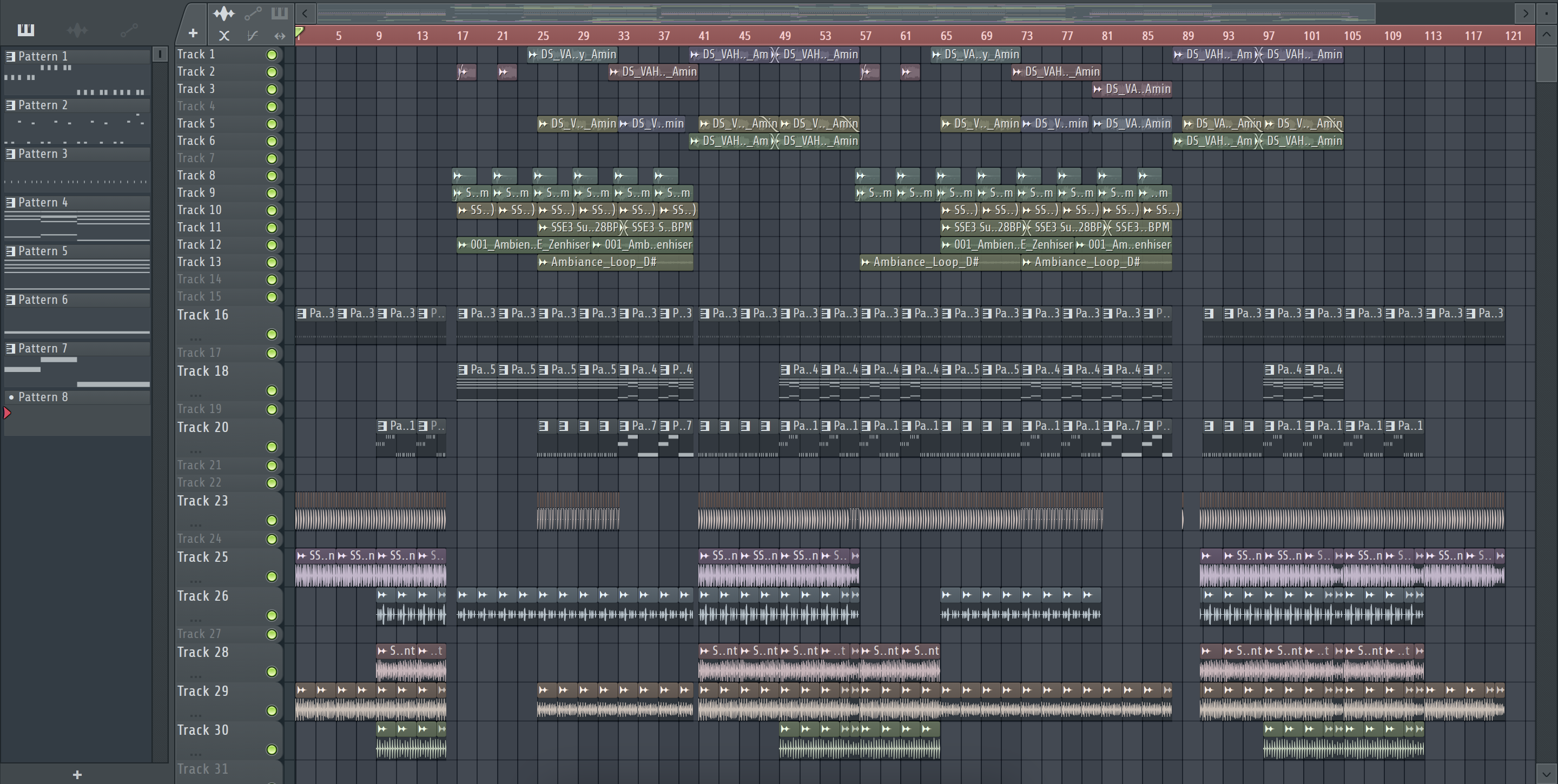The image size is (1558, 784).
Task: Select Pattern 3 in the picker
Action: coord(77,154)
